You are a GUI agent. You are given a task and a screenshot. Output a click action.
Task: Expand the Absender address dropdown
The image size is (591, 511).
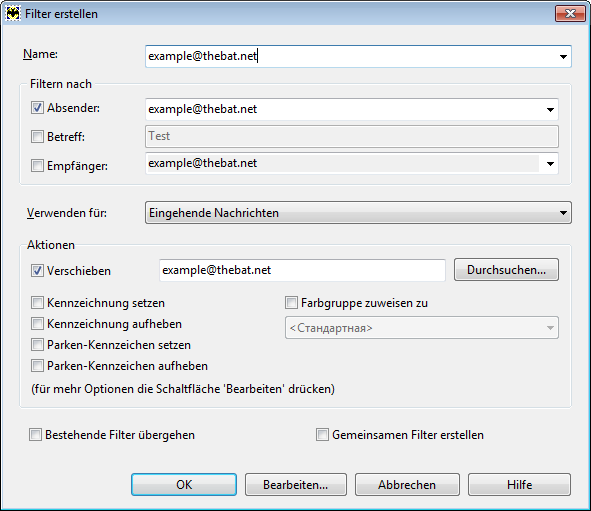(x=550, y=110)
